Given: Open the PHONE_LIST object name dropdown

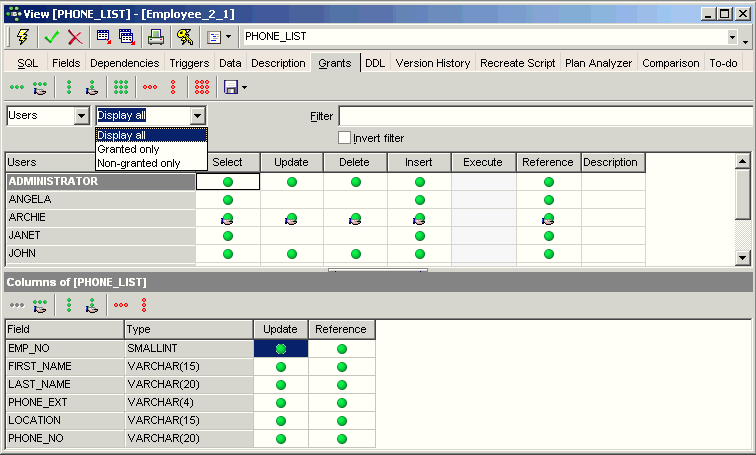Looking at the screenshot, I should pos(732,37).
